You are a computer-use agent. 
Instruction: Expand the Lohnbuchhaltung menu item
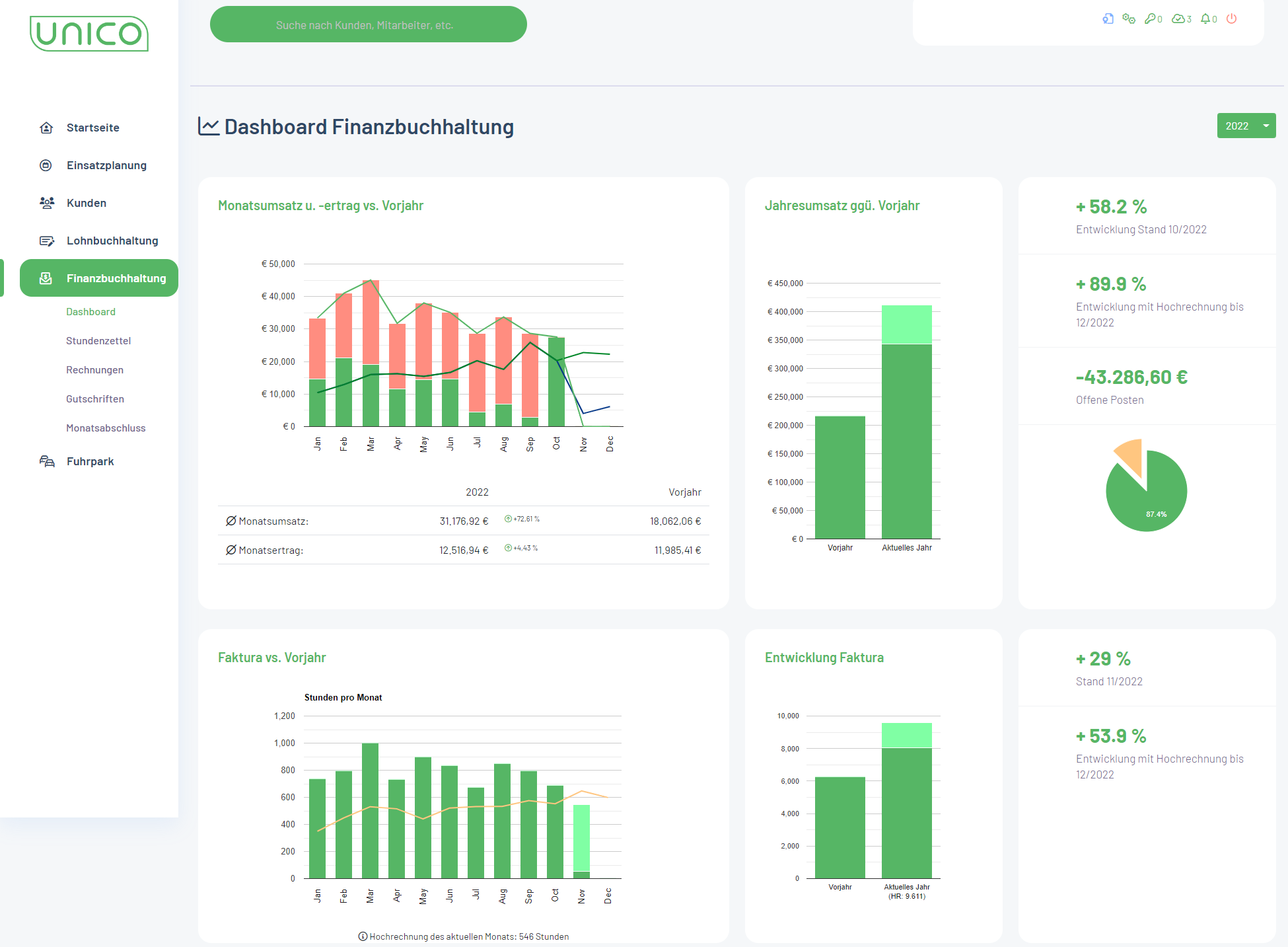point(112,241)
